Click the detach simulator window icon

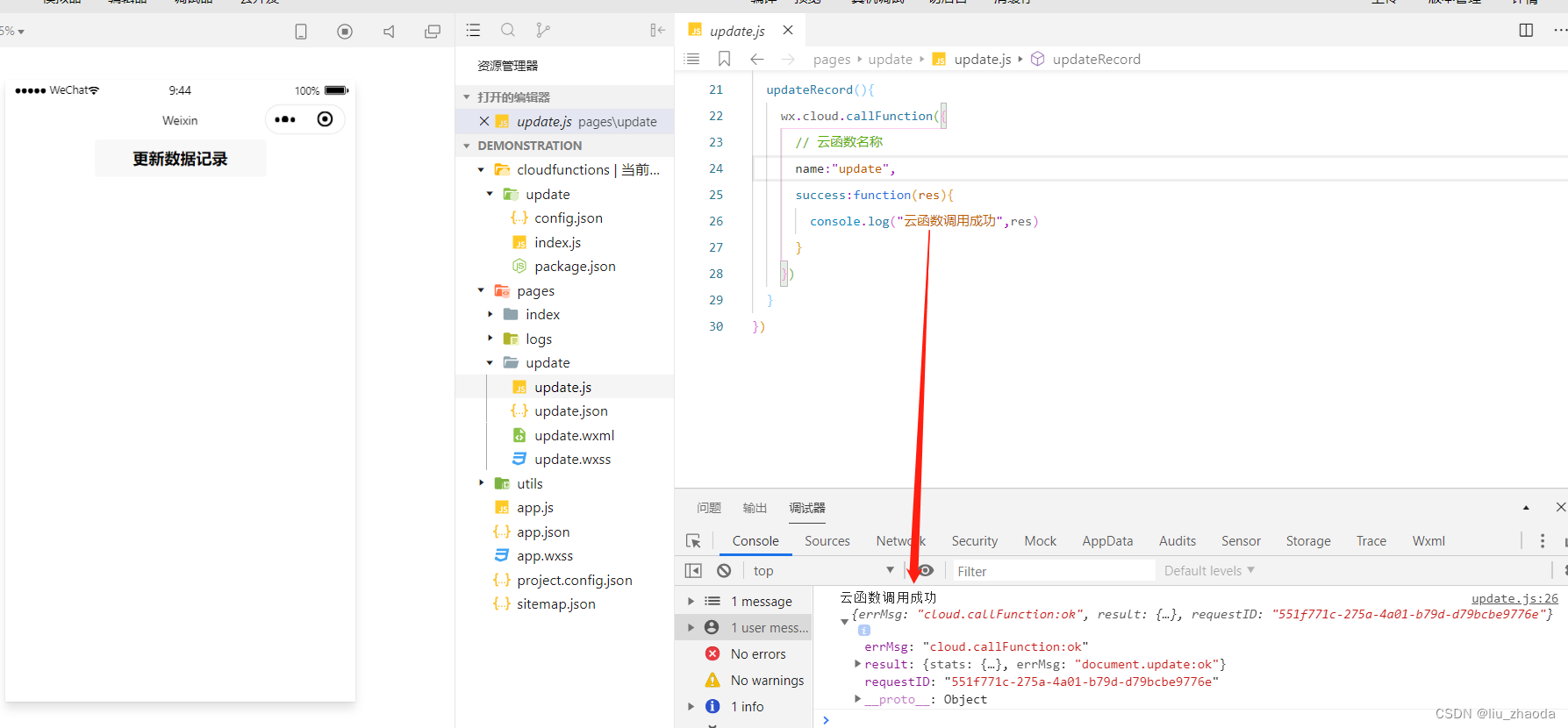point(433,32)
